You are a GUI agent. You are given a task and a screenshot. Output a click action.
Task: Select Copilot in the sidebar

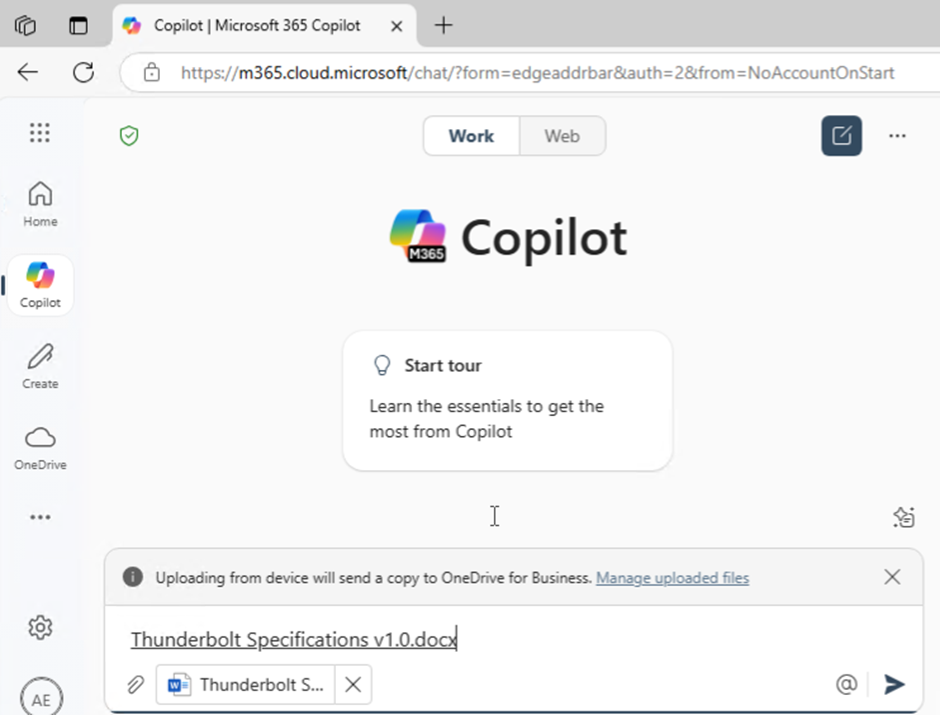(40, 285)
